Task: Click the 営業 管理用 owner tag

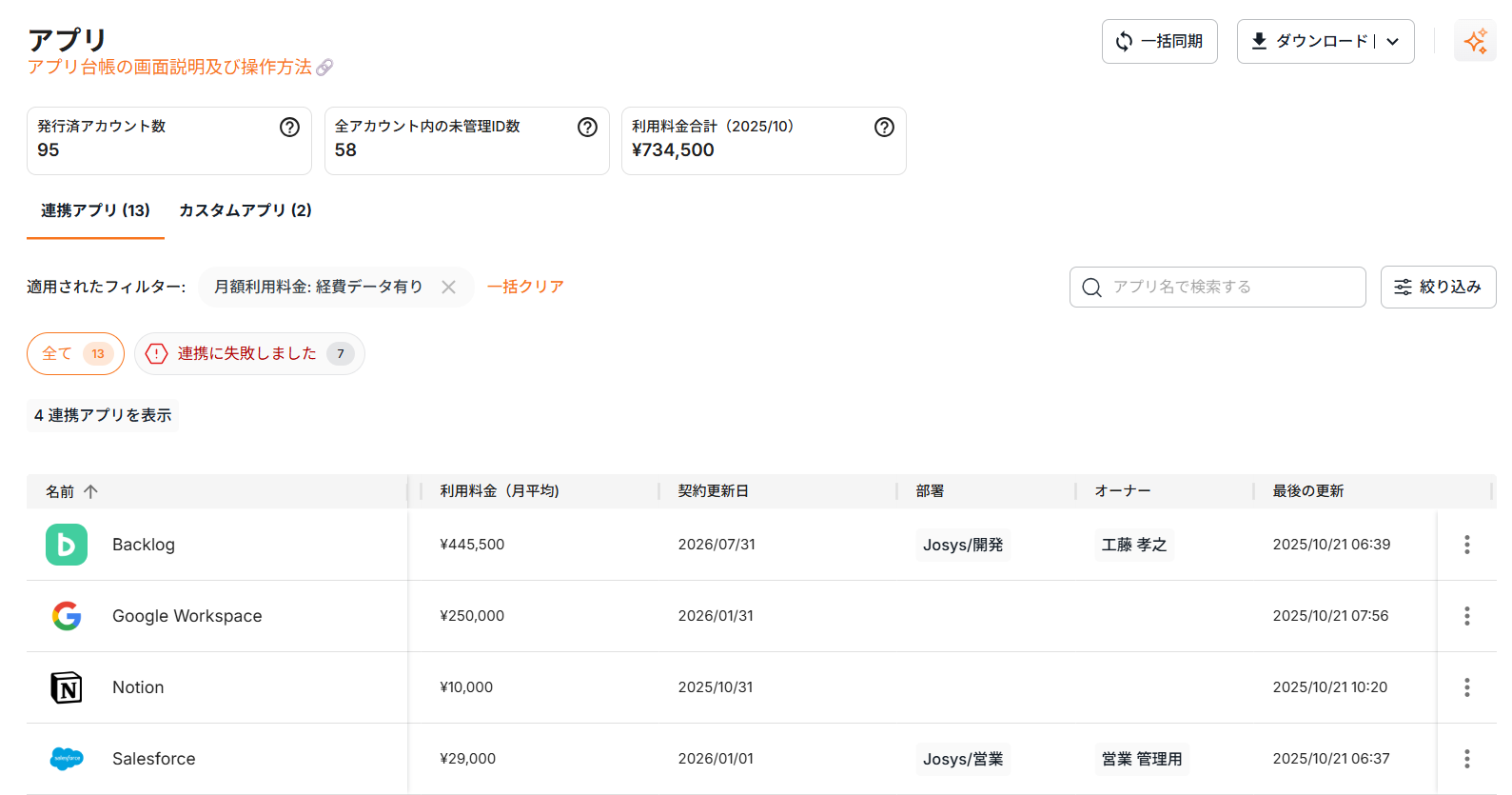Action: pos(1142,759)
